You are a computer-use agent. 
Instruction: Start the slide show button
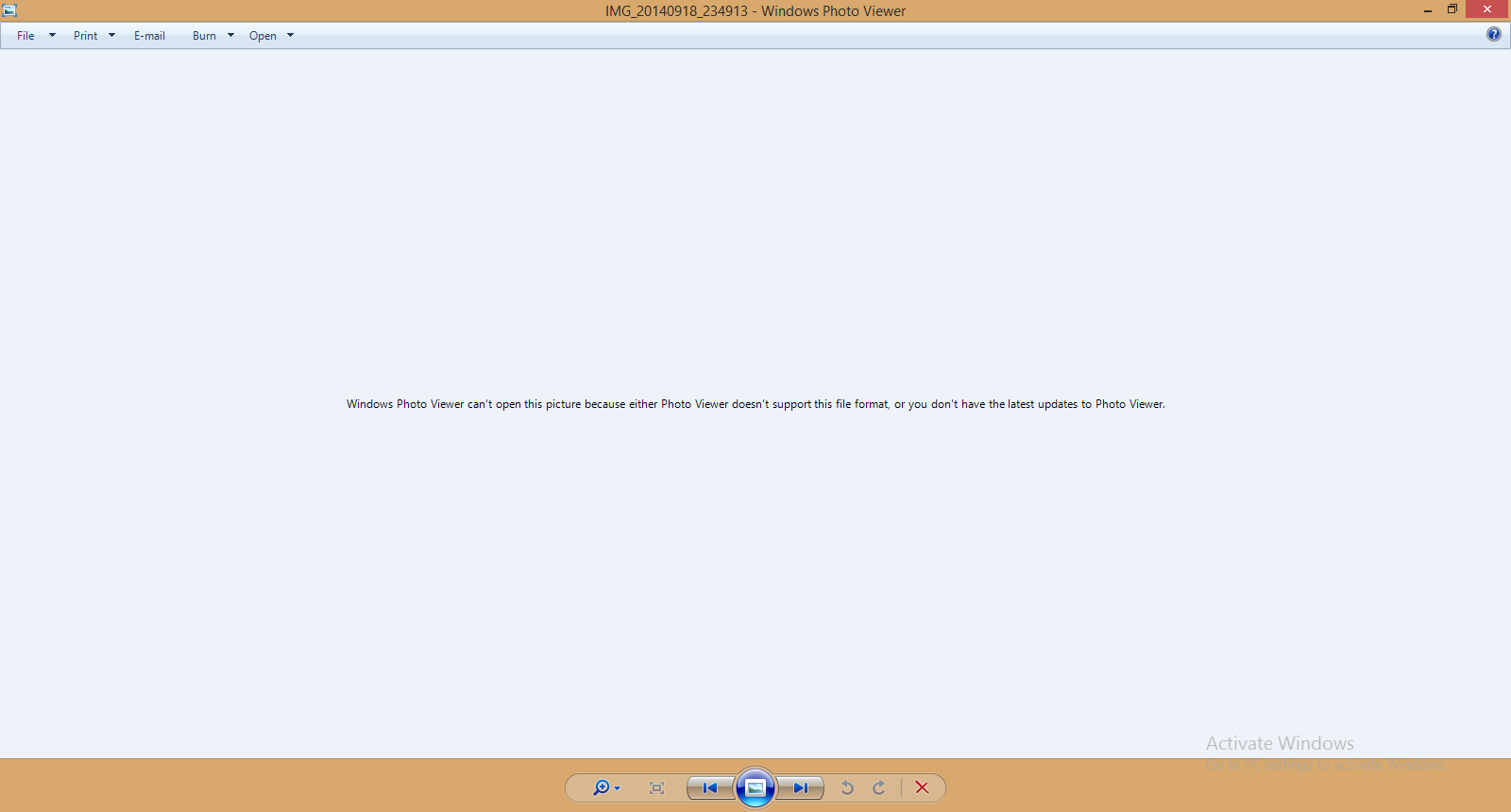[x=755, y=787]
